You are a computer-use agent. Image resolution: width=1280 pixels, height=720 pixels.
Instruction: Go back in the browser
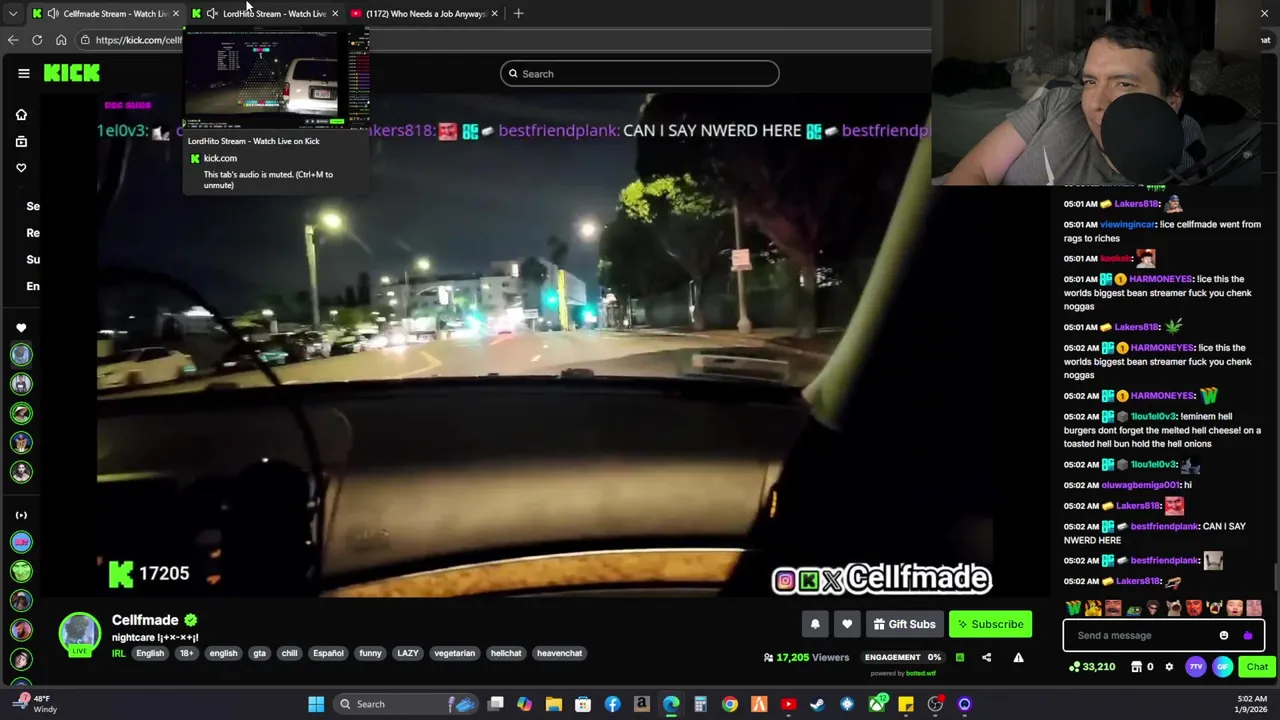pyautogui.click(x=13, y=40)
